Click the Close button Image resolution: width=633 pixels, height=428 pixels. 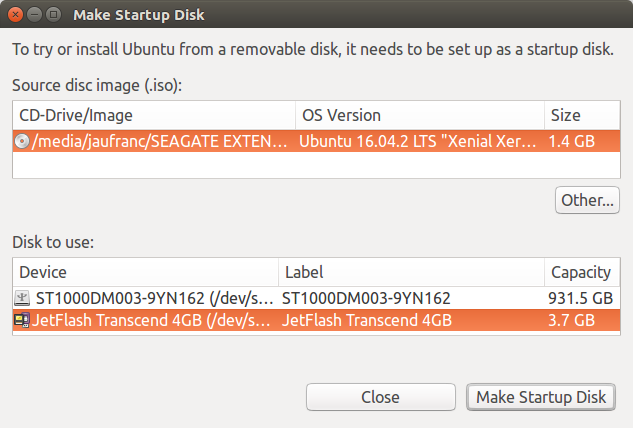(x=381, y=397)
